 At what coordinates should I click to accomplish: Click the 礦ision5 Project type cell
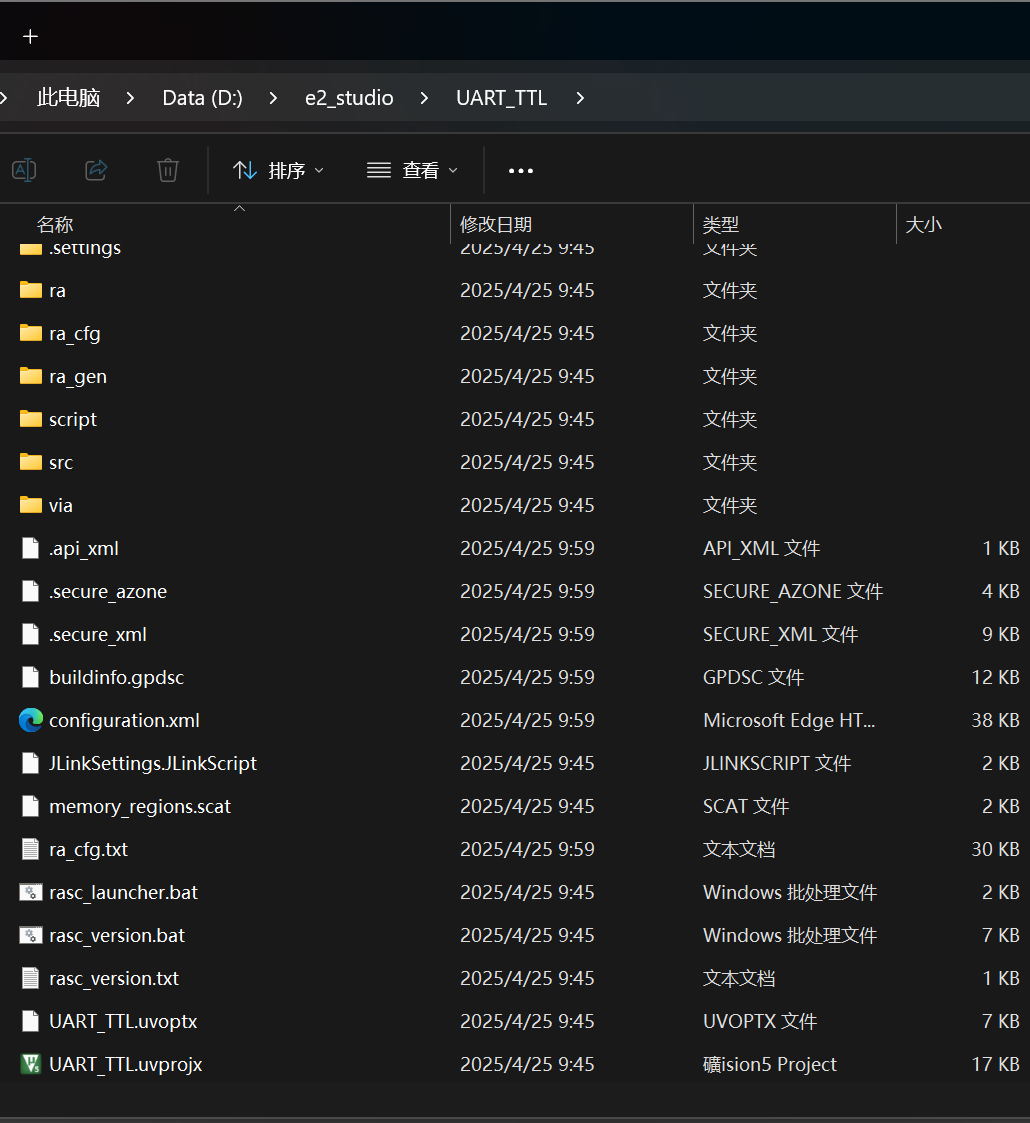(x=770, y=1064)
